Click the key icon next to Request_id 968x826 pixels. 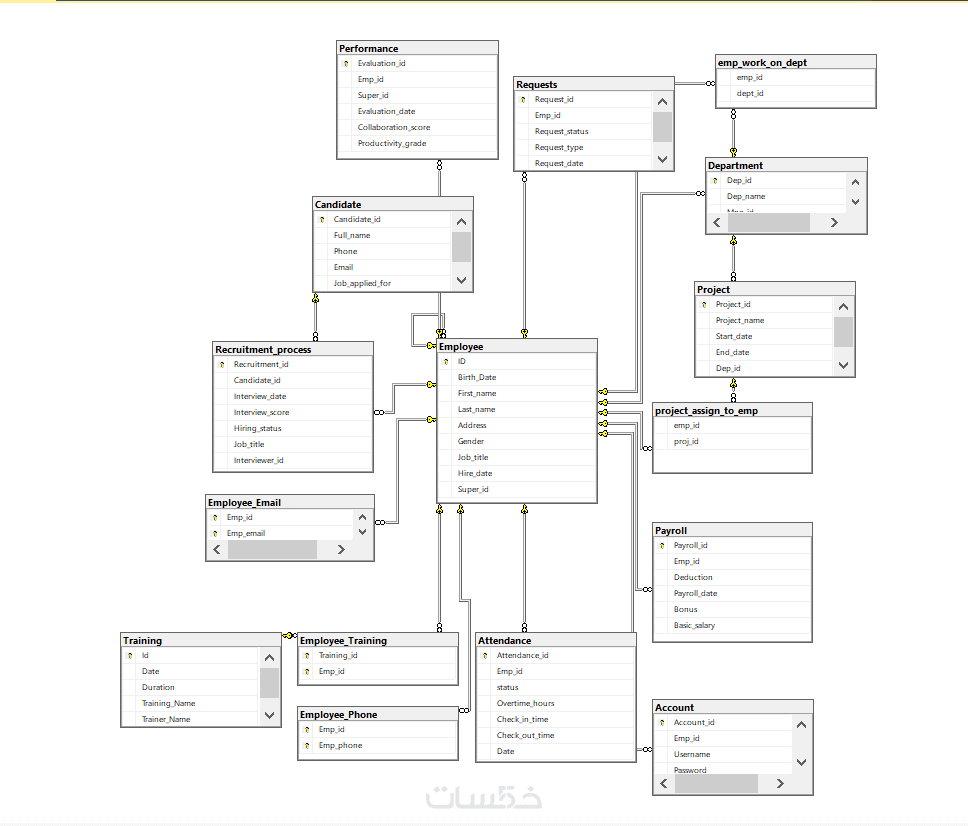[523, 99]
